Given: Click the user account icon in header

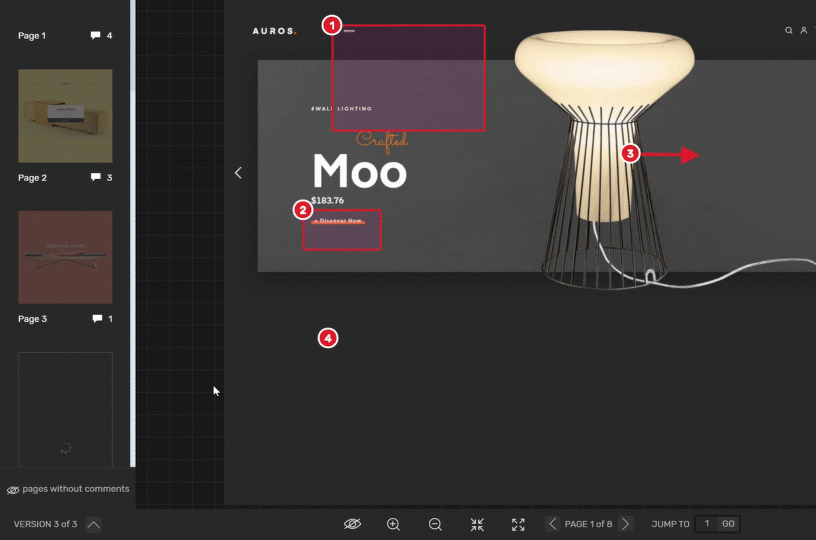Looking at the screenshot, I should pyautogui.click(x=804, y=31).
